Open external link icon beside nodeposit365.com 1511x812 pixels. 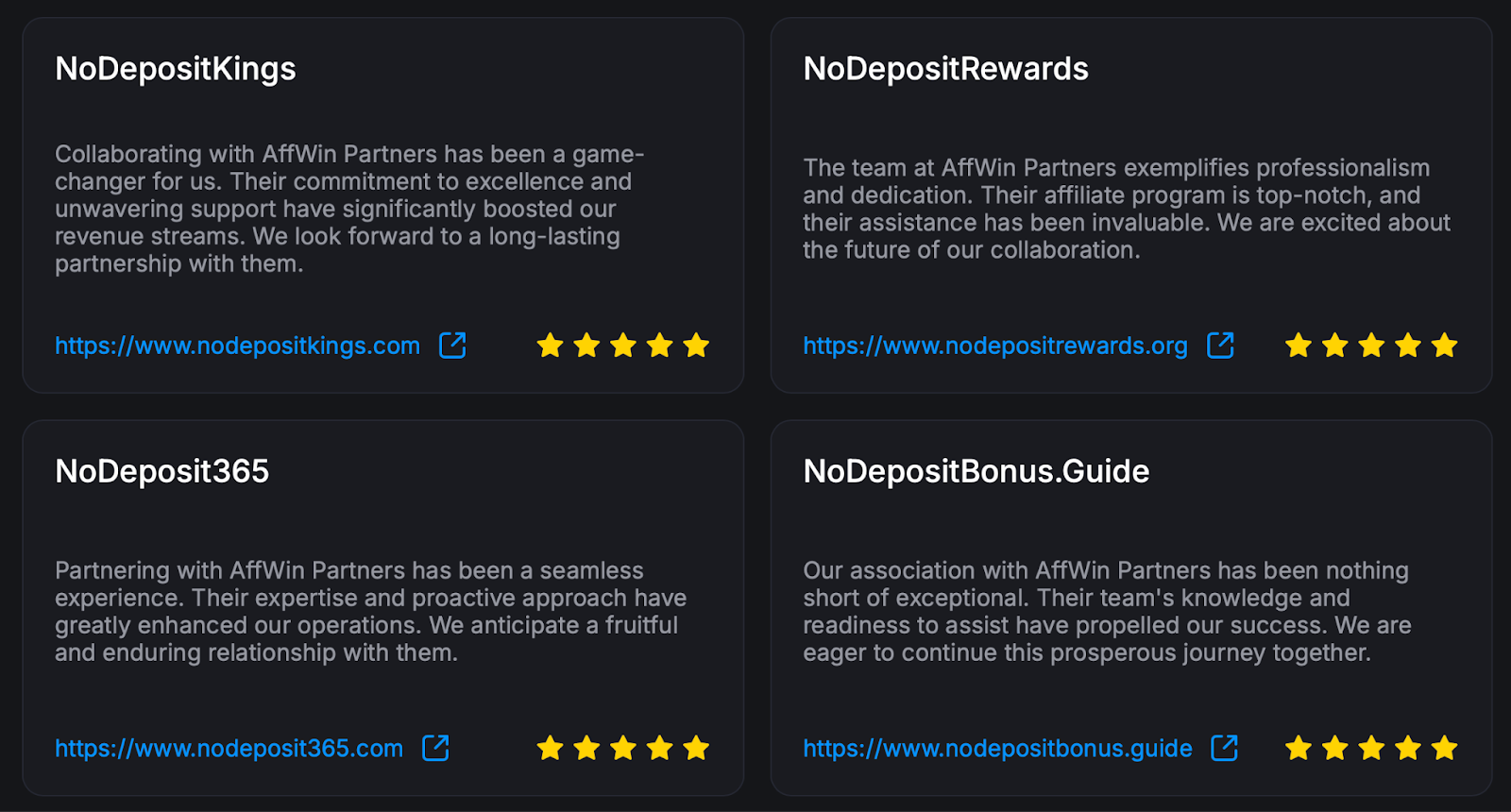click(x=435, y=748)
